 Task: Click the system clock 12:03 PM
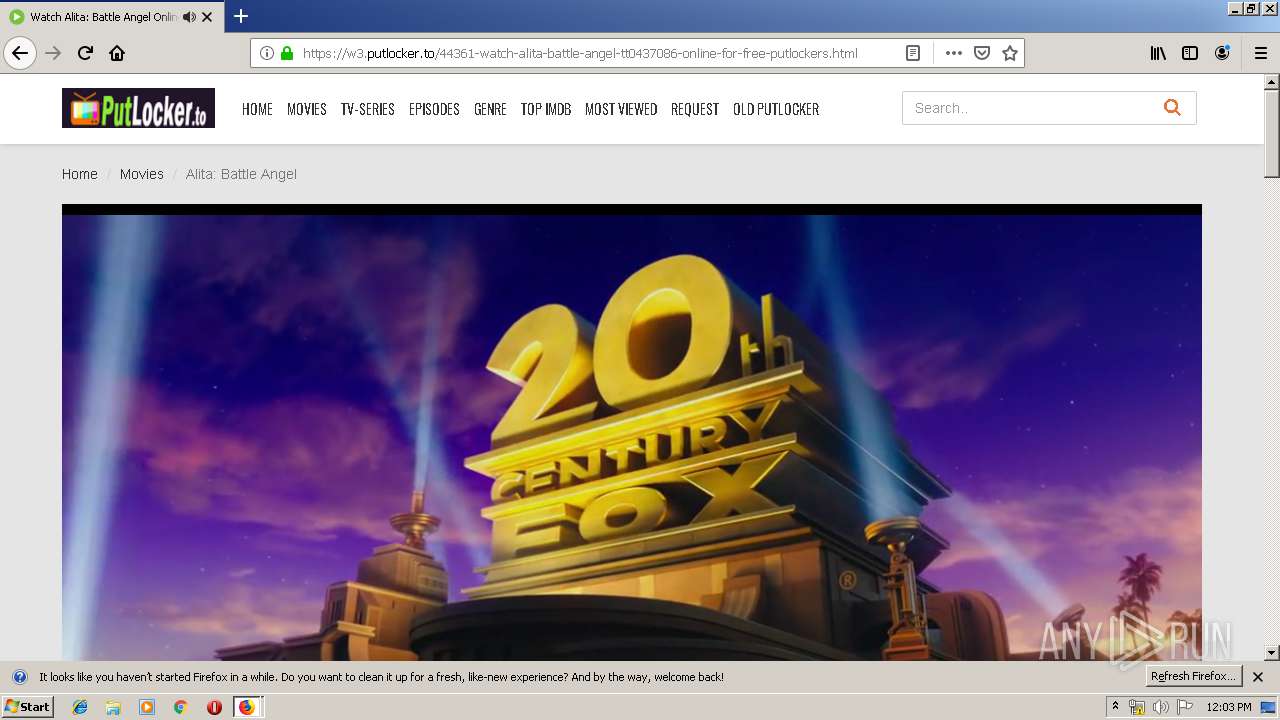coord(1229,707)
